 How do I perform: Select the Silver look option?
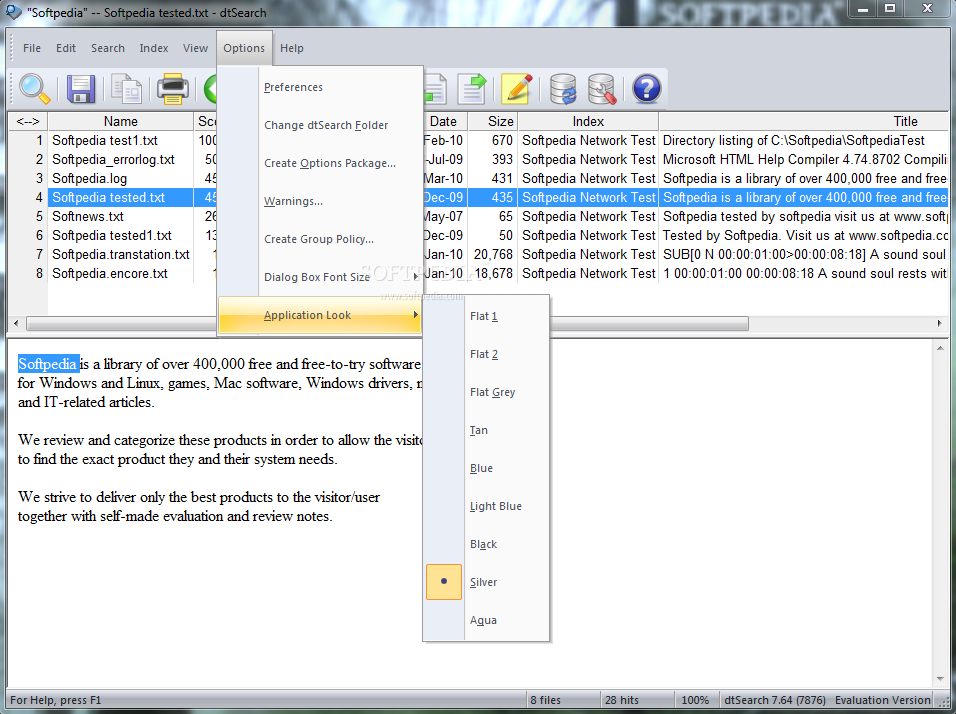click(x=487, y=582)
